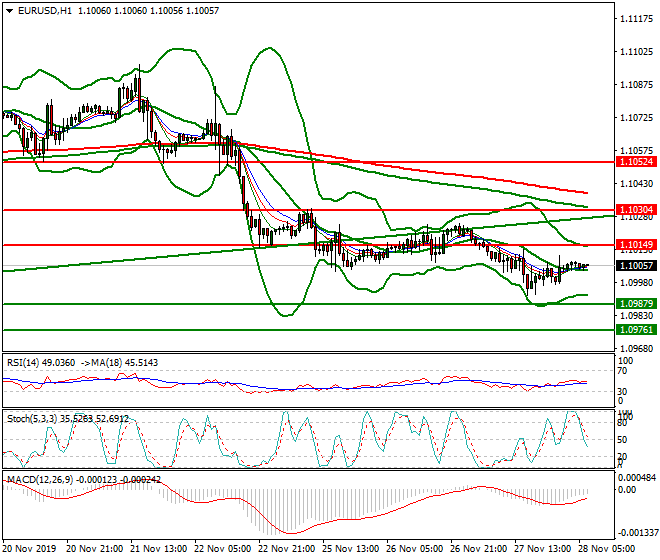Click the 1.10725 price scale value
Viewport: 660px width, 560px height.
[637, 118]
